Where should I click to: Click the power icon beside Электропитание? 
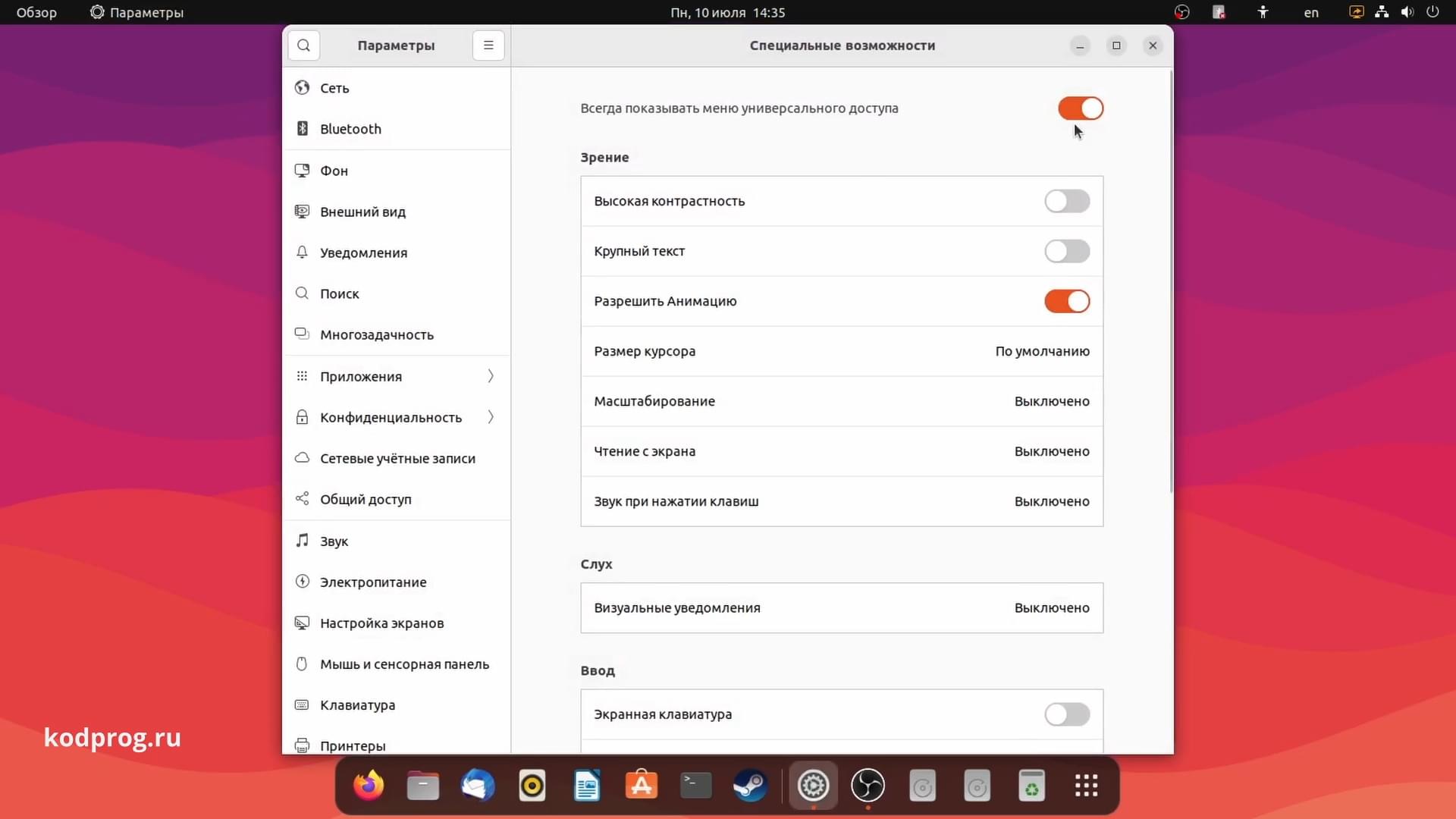coord(302,581)
